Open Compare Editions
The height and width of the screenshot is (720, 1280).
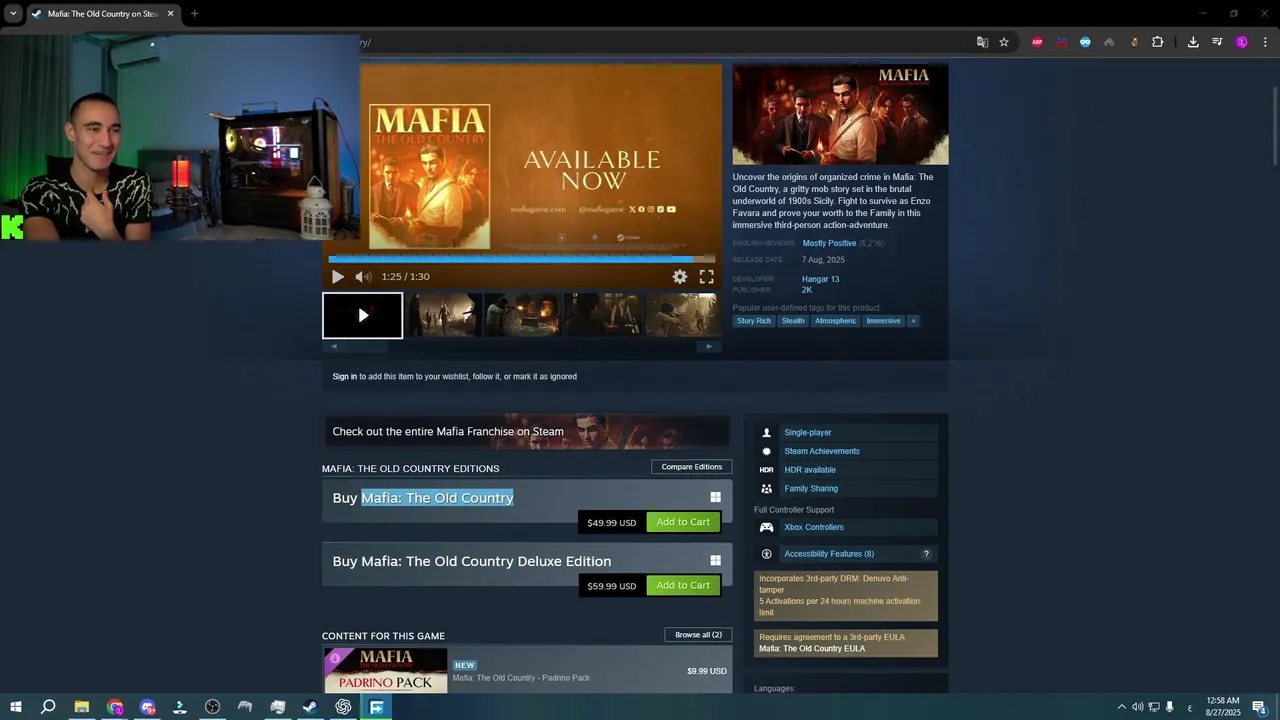(692, 467)
